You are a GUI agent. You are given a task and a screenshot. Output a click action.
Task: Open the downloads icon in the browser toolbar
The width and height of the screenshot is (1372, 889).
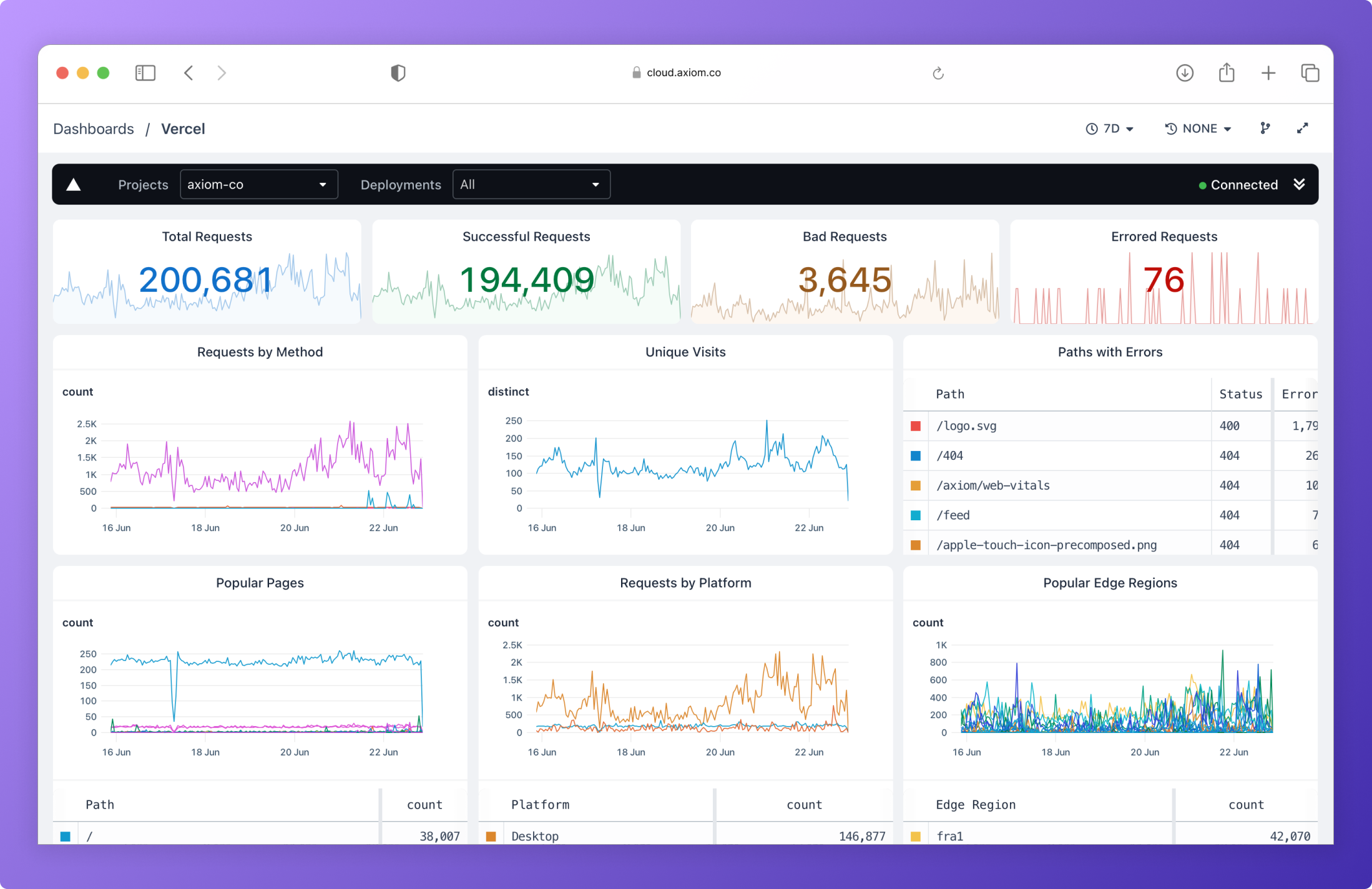tap(1184, 73)
